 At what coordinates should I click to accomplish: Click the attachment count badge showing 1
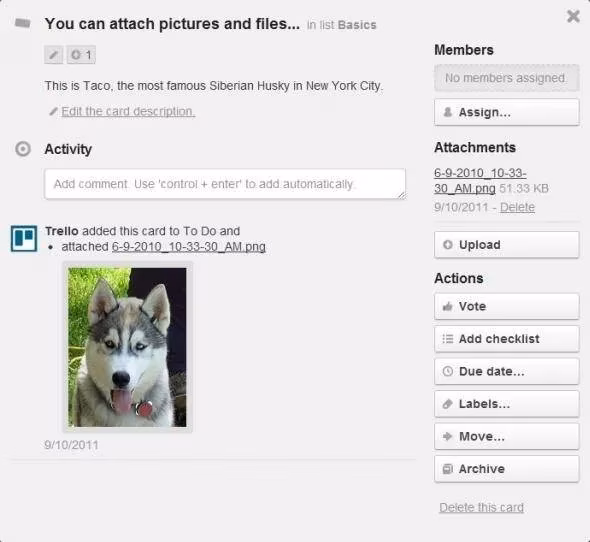pyautogui.click(x=81, y=55)
